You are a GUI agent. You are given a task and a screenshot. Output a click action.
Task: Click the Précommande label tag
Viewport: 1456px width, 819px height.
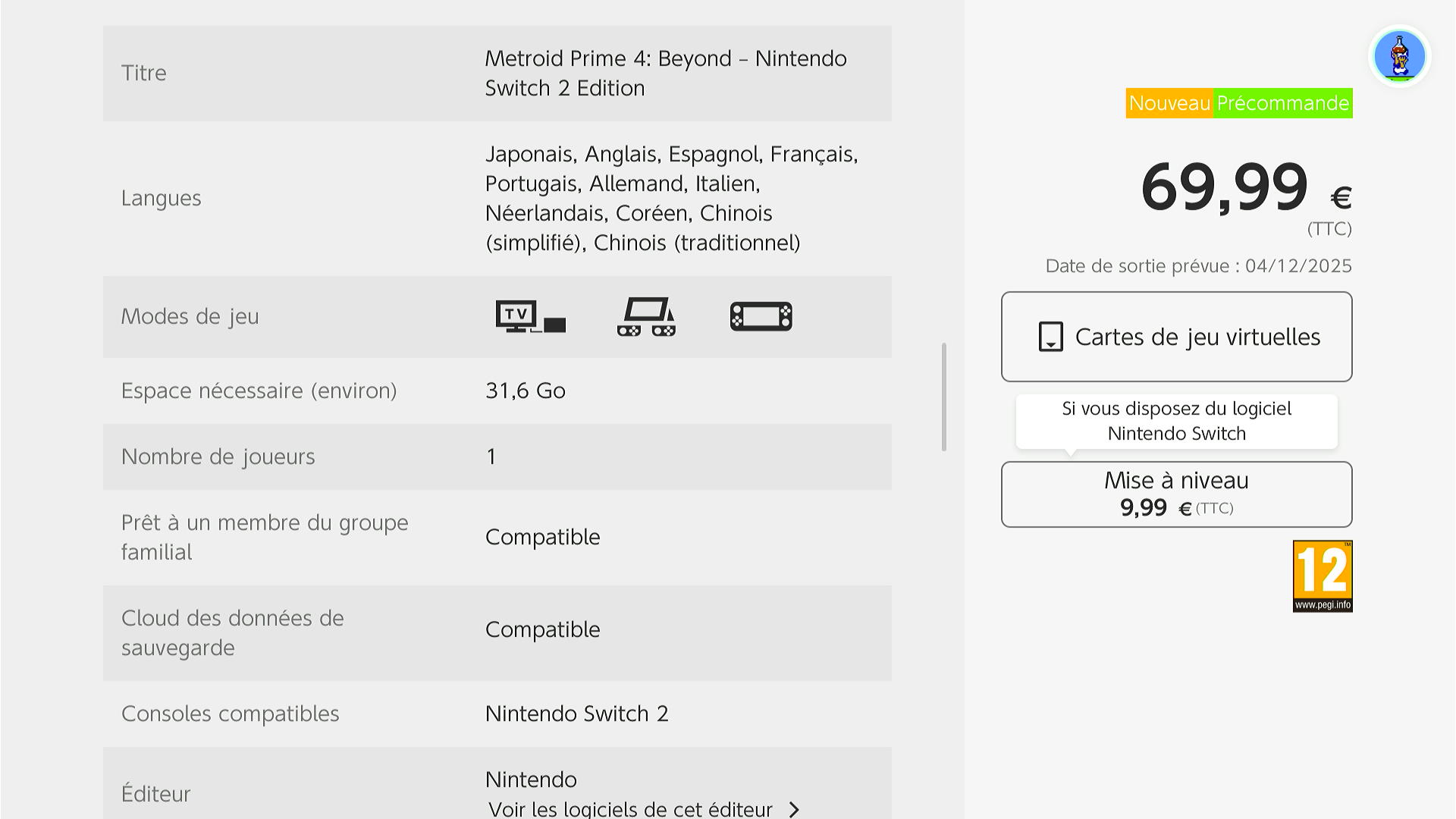point(1283,103)
